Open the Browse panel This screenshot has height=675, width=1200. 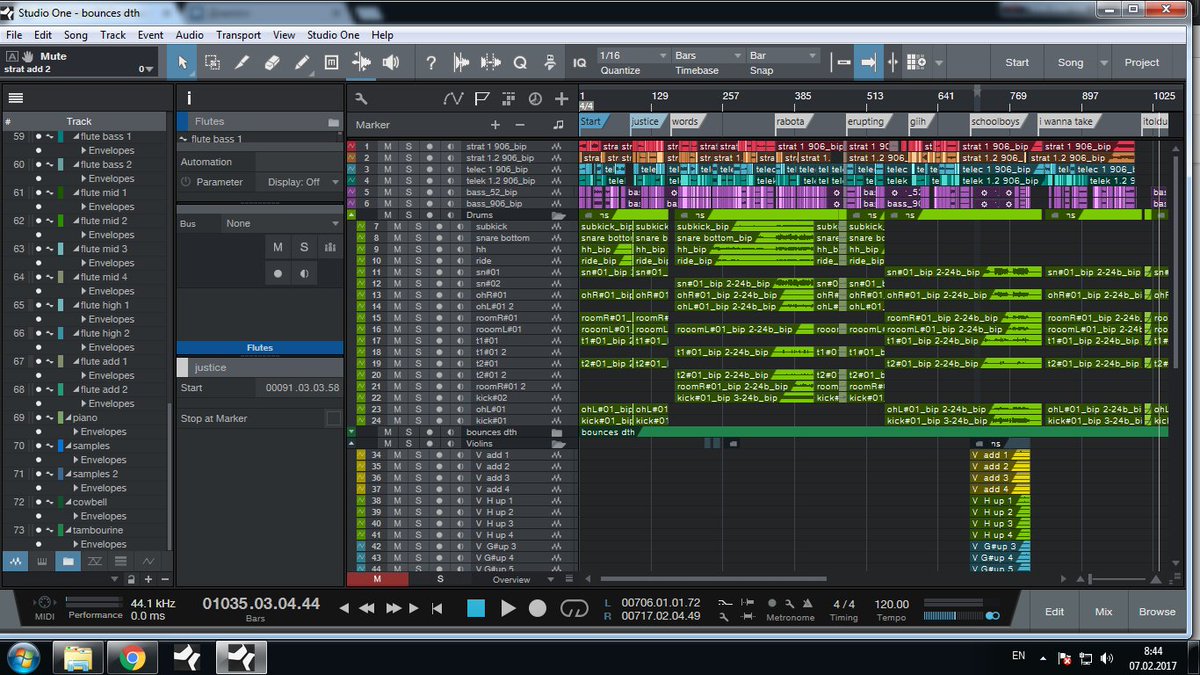1157,612
